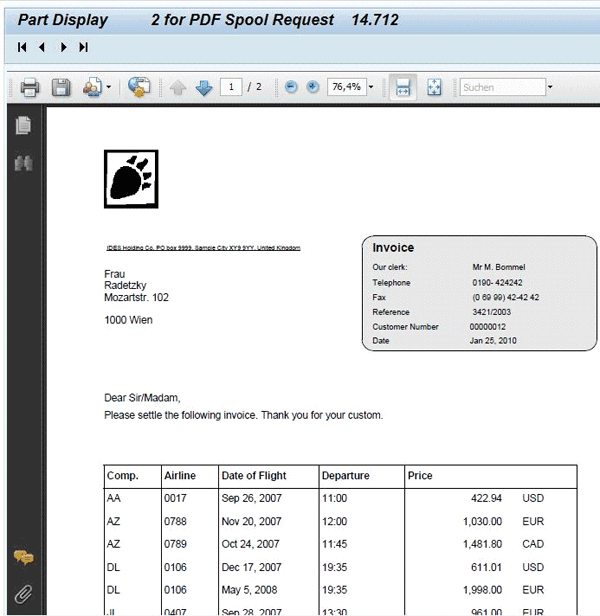Open the Comments panel icon
Viewport: 600px width, 616px height.
23,557
